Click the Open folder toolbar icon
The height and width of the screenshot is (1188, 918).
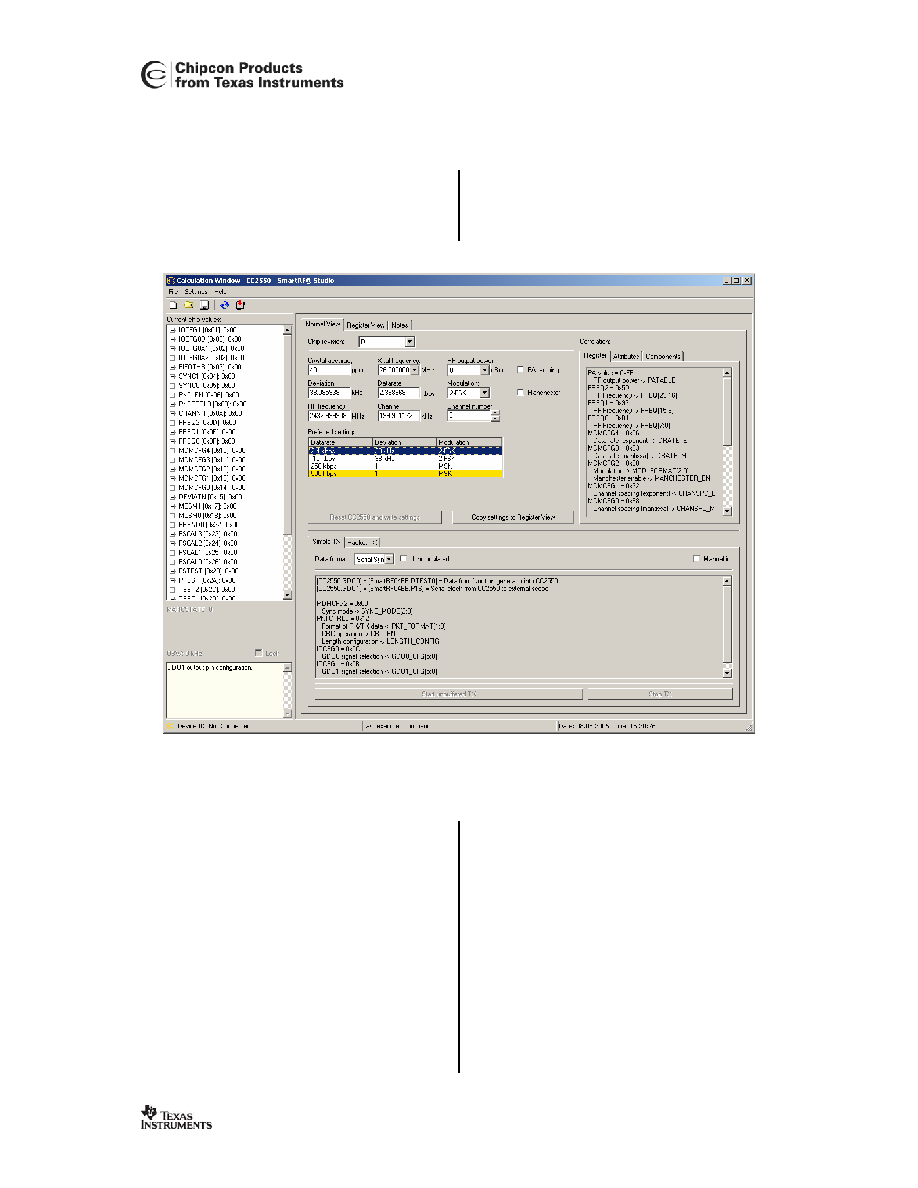[189, 305]
